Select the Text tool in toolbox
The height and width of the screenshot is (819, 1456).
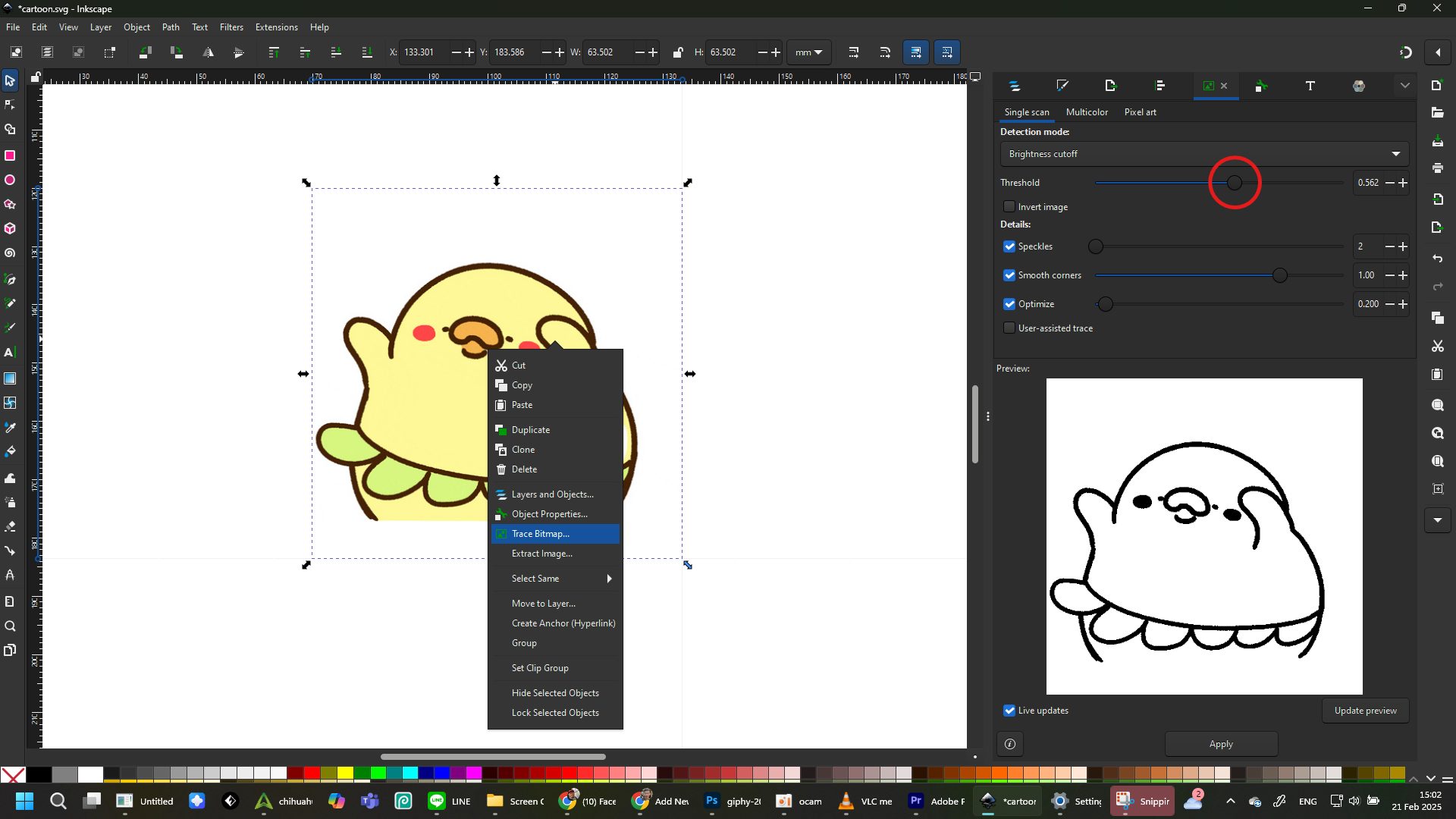click(x=10, y=353)
